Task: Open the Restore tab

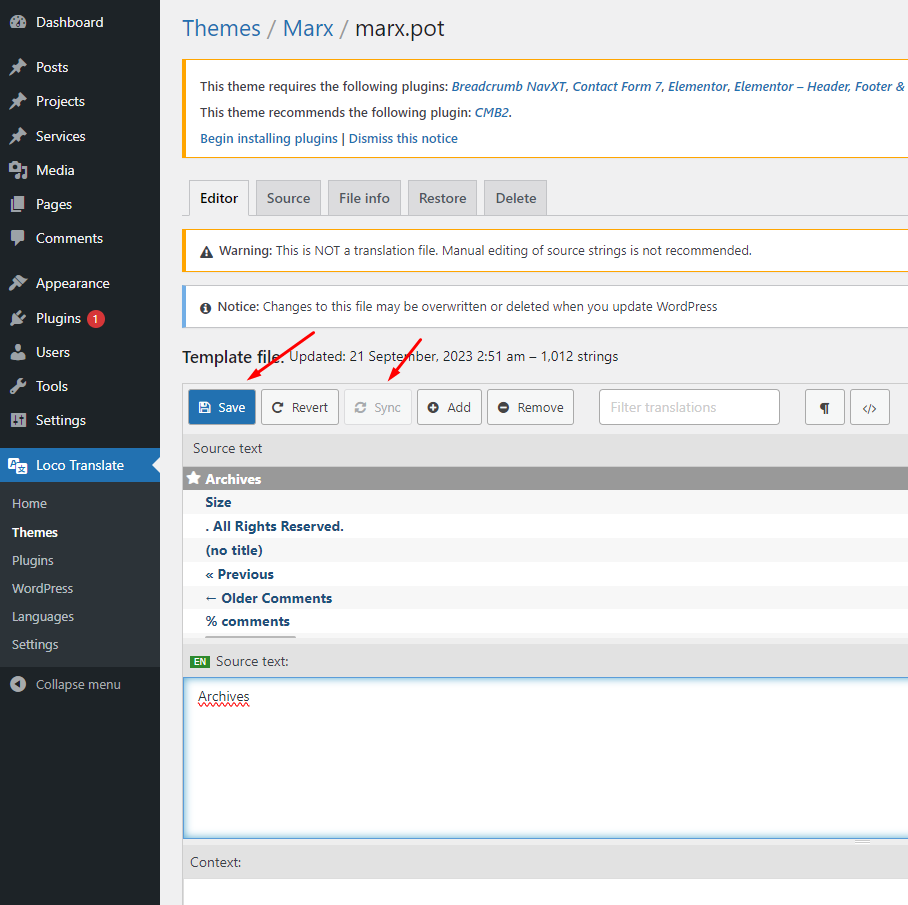Action: [x=442, y=198]
